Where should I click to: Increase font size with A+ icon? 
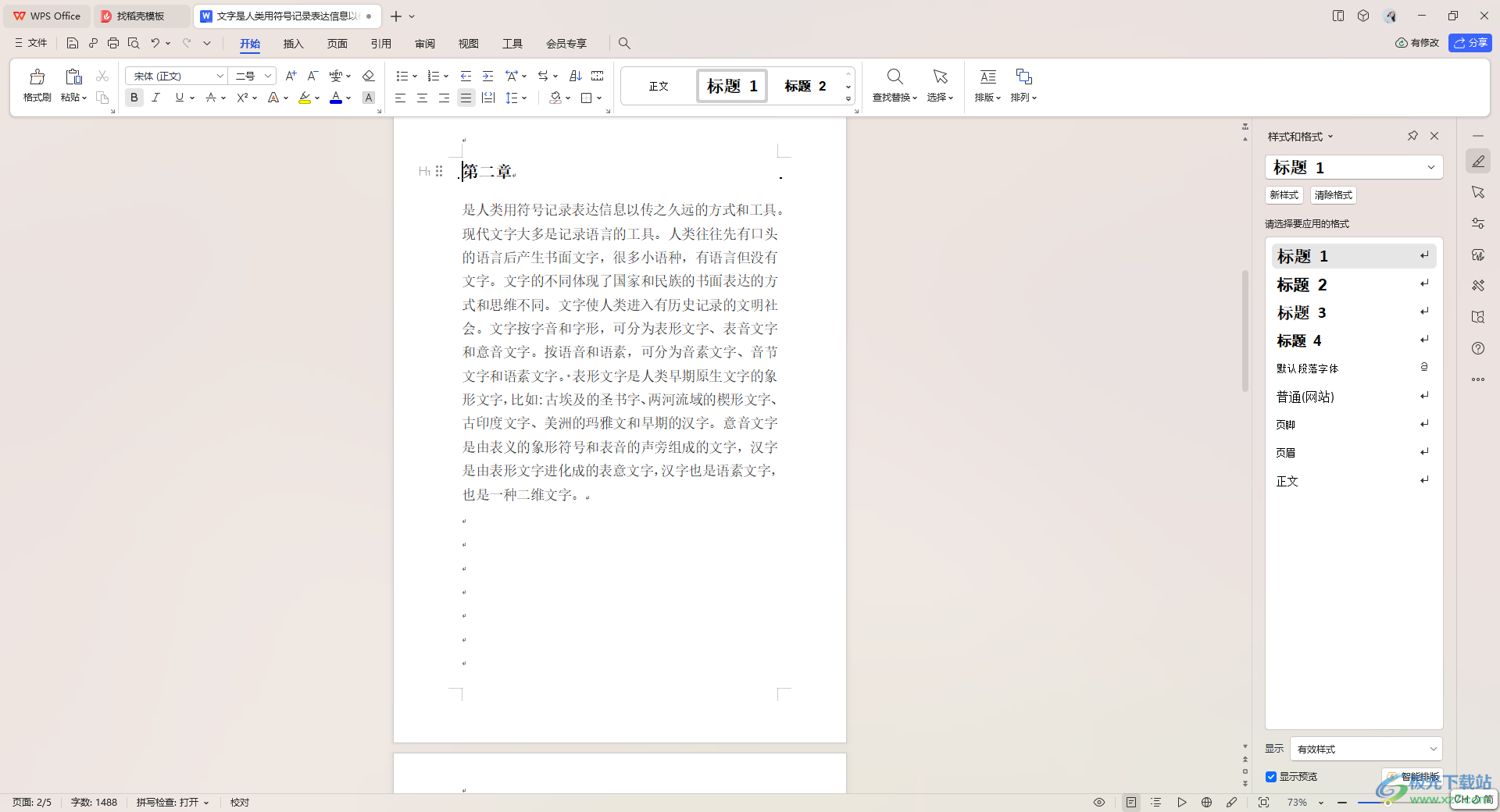tap(291, 76)
